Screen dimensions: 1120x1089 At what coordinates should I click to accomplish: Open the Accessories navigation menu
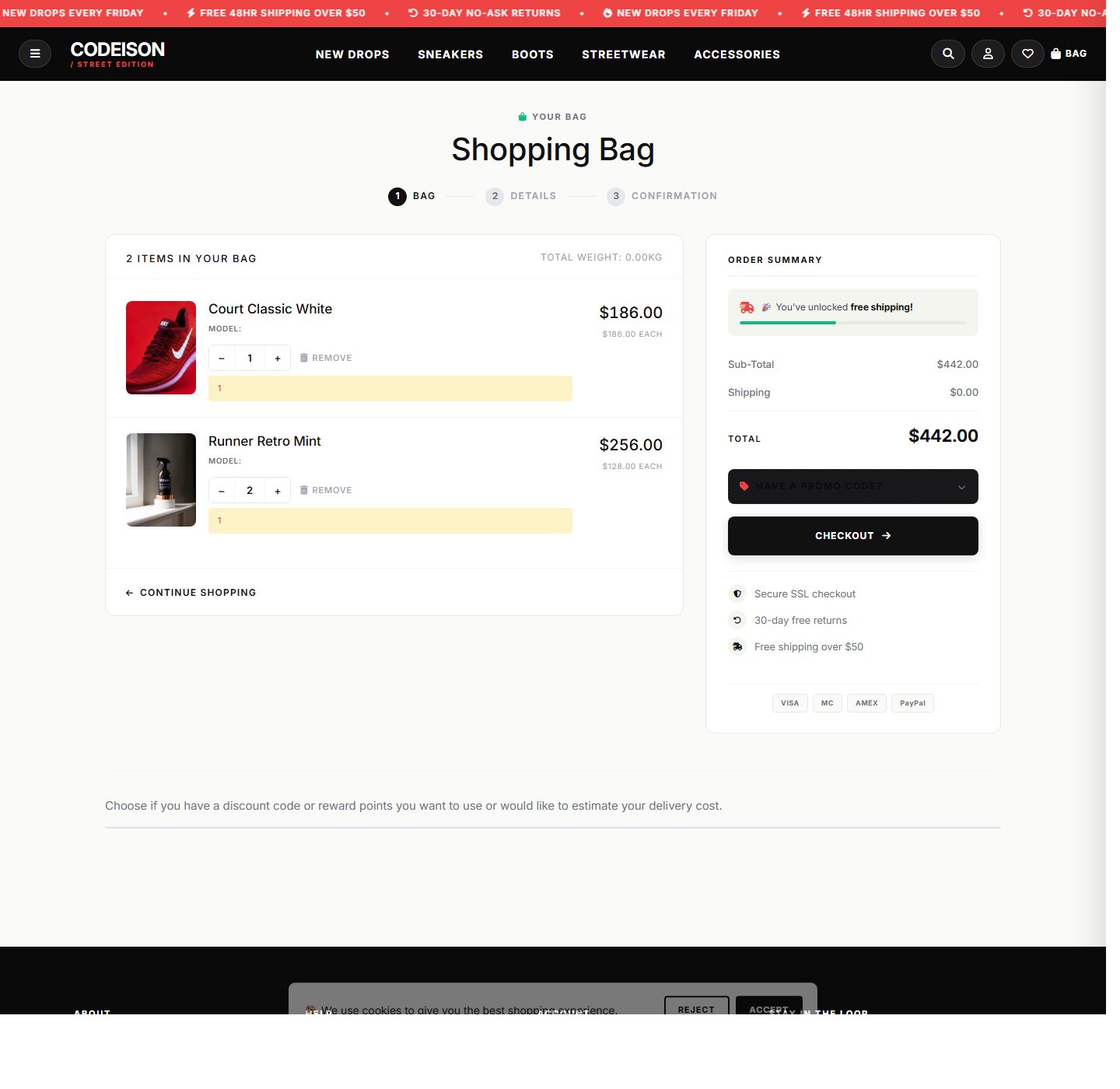(737, 54)
